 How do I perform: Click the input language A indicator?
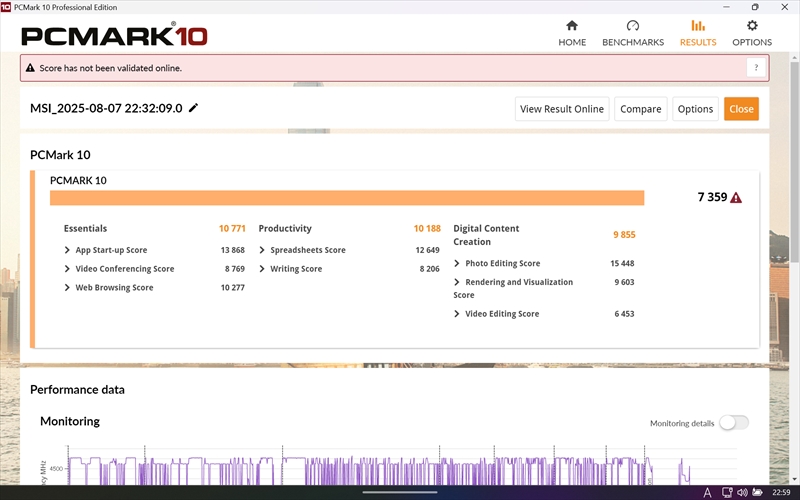707,492
